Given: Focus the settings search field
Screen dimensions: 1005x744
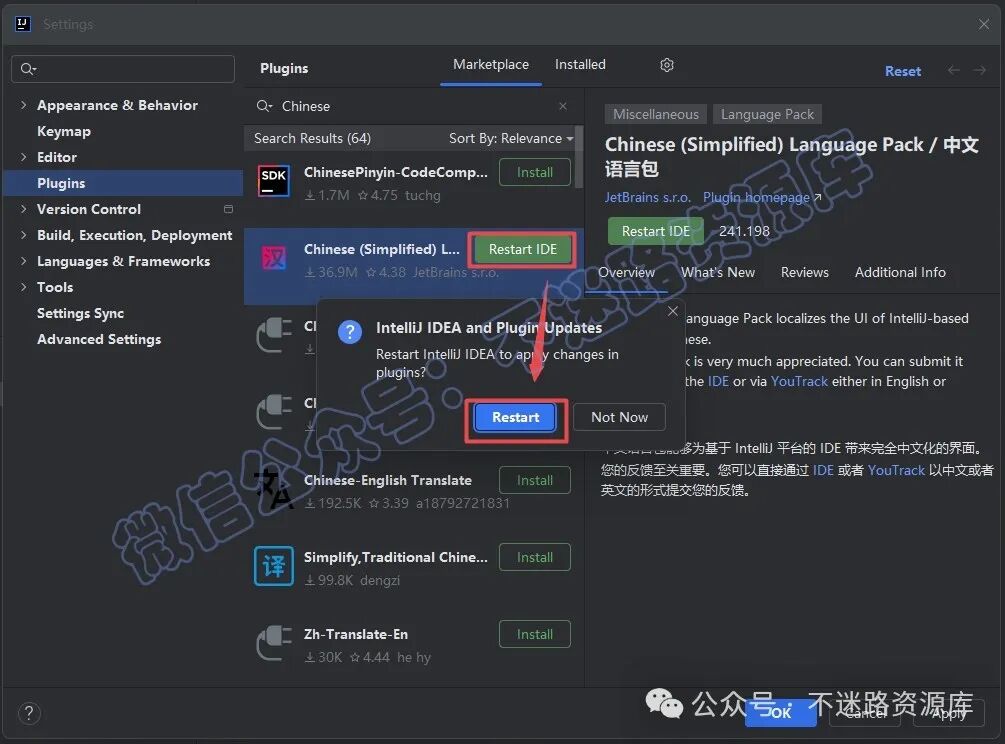Looking at the screenshot, I should (123, 69).
